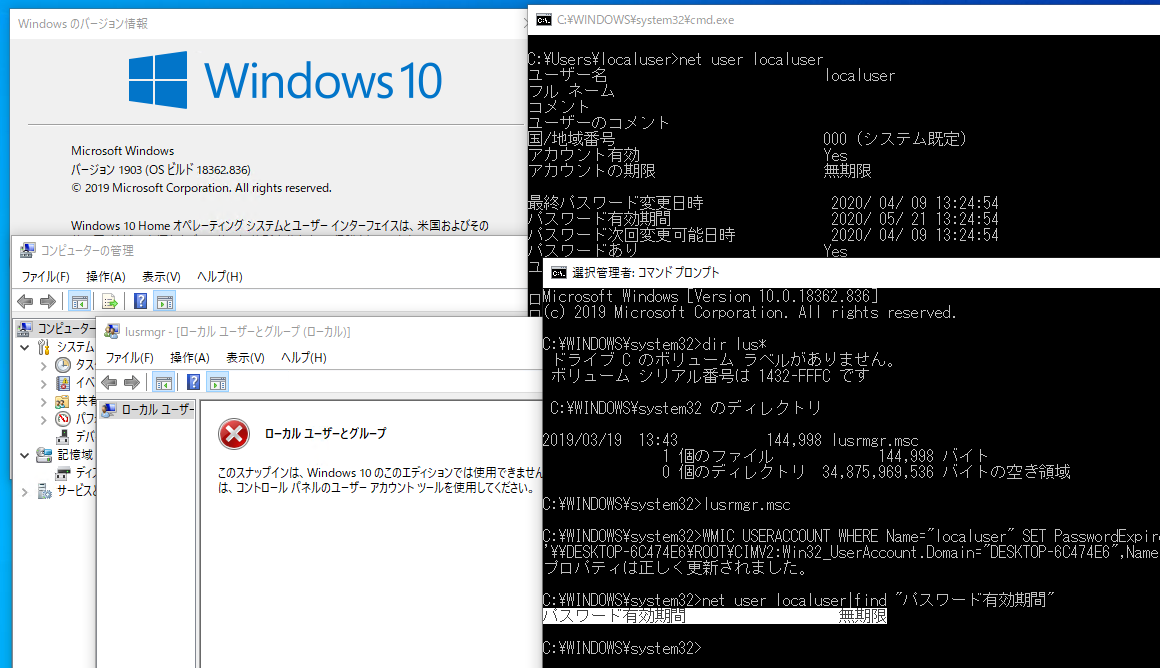Select the Performance icon in the console tree
The width and height of the screenshot is (1160, 668).
pyautogui.click(x=62, y=419)
